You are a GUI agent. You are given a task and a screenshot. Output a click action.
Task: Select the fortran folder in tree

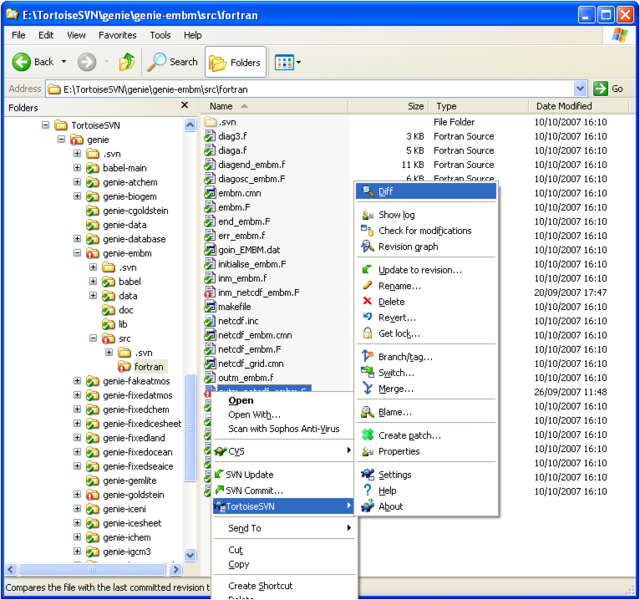pyautogui.click(x=148, y=367)
